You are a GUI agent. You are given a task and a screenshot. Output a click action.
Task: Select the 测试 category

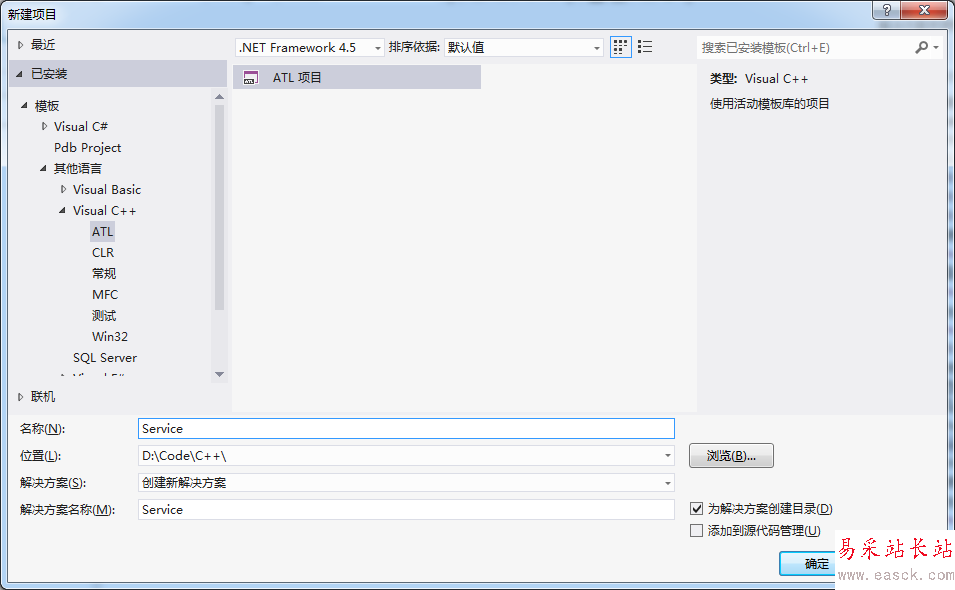point(104,315)
